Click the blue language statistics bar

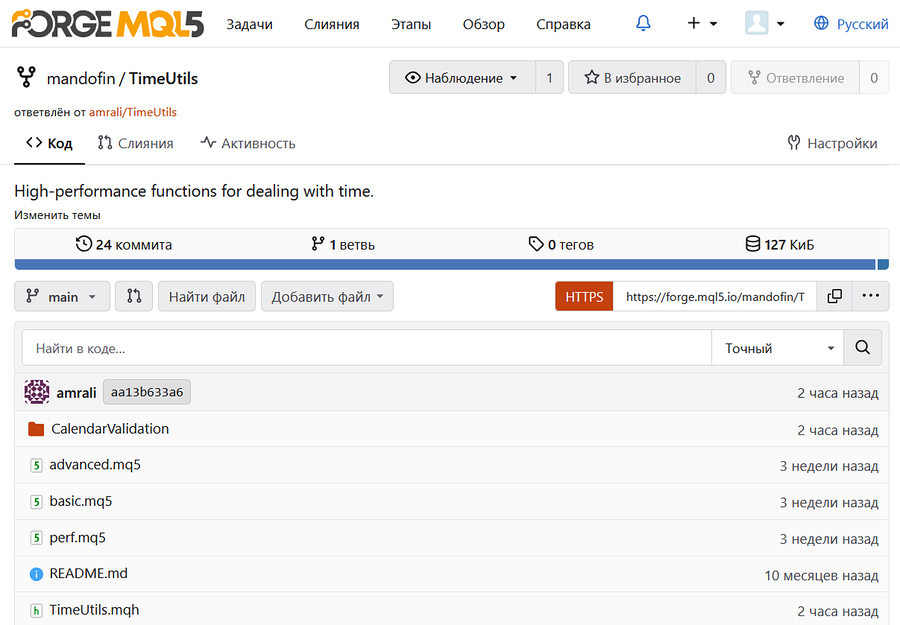click(x=445, y=264)
